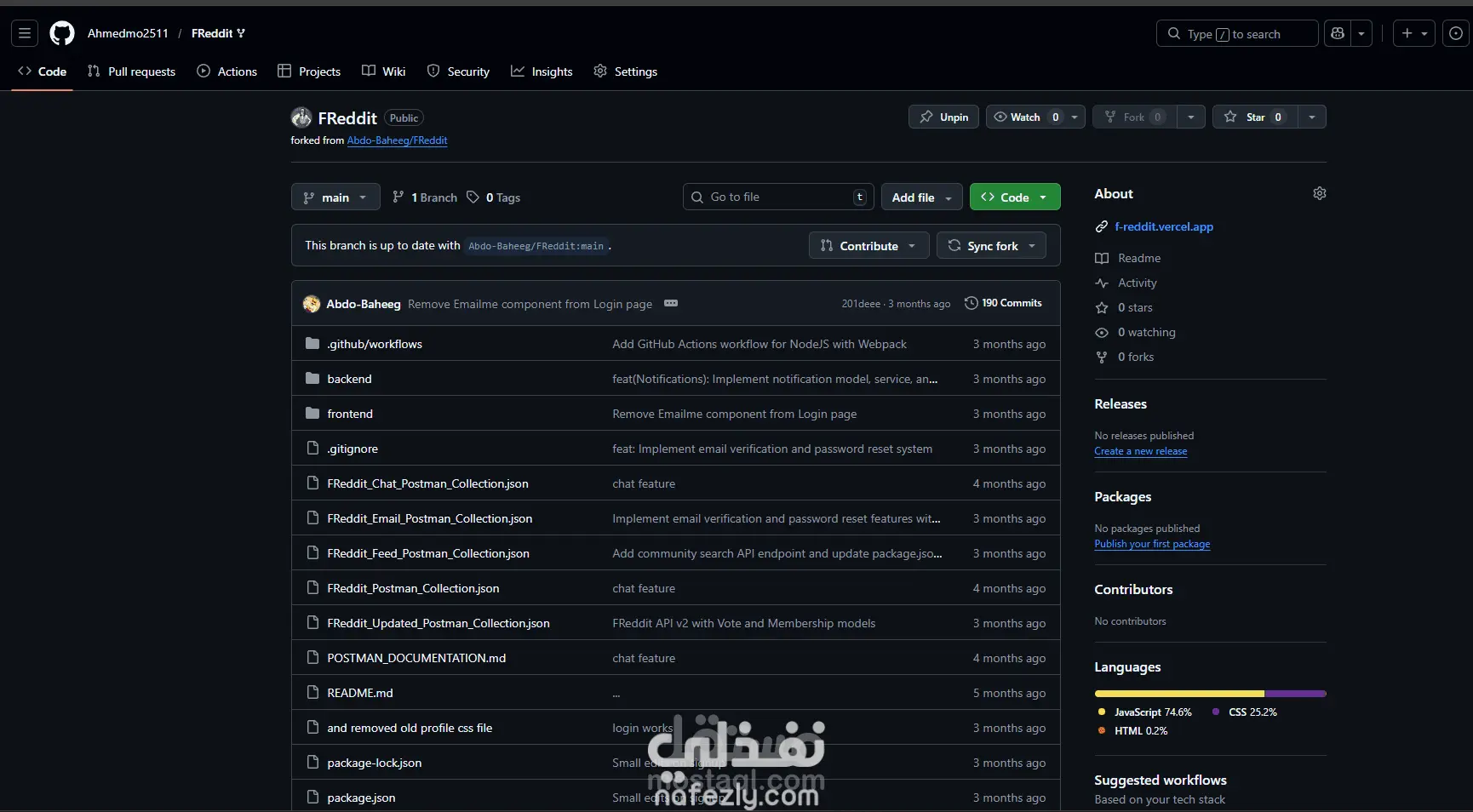1473x812 pixels.
Task: Open the Security tab
Action: [x=458, y=71]
